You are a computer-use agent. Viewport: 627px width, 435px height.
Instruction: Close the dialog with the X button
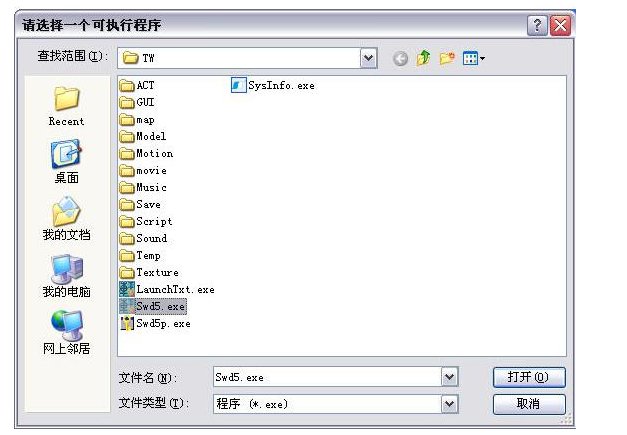560,26
